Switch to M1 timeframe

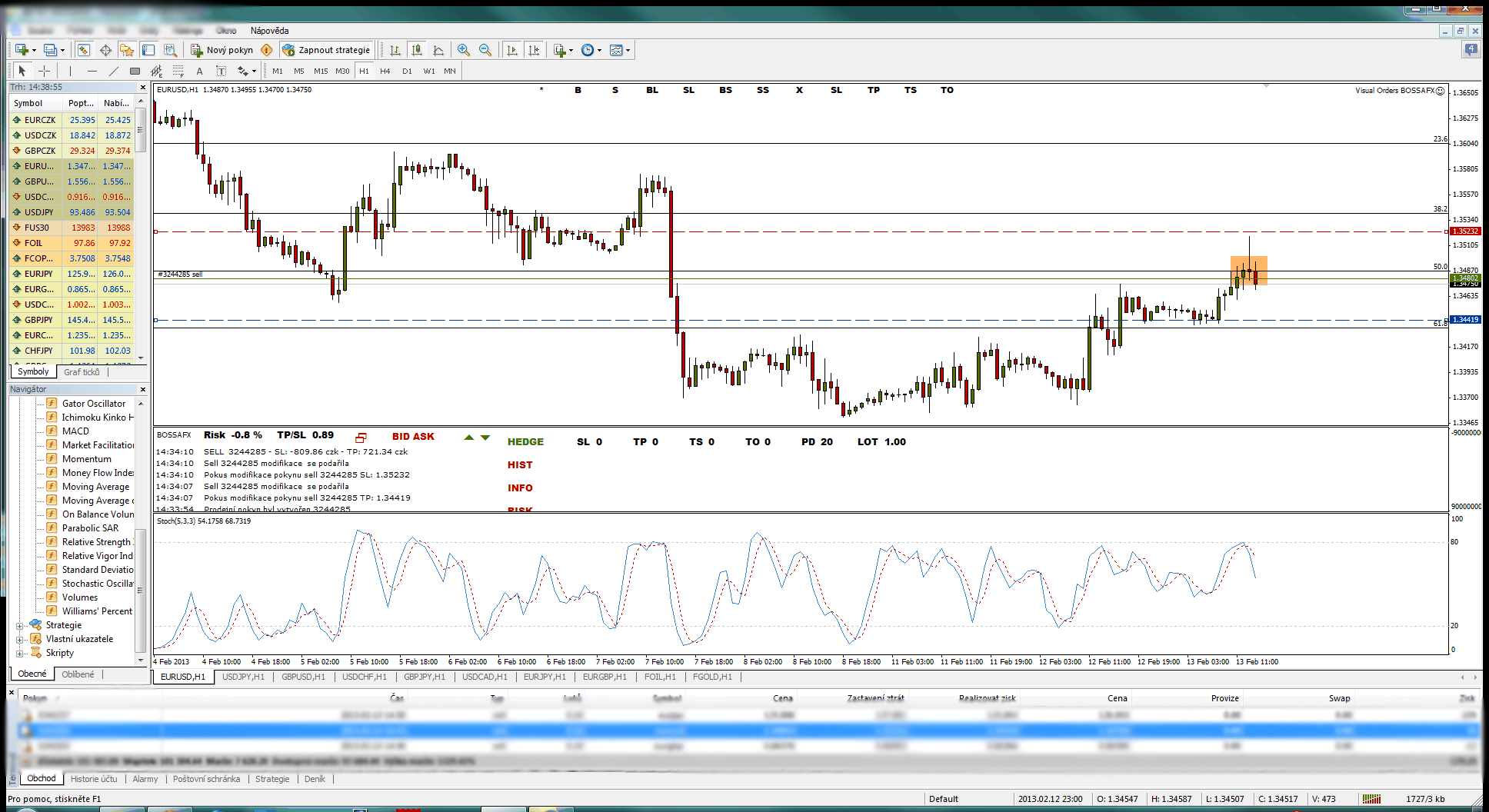[278, 71]
